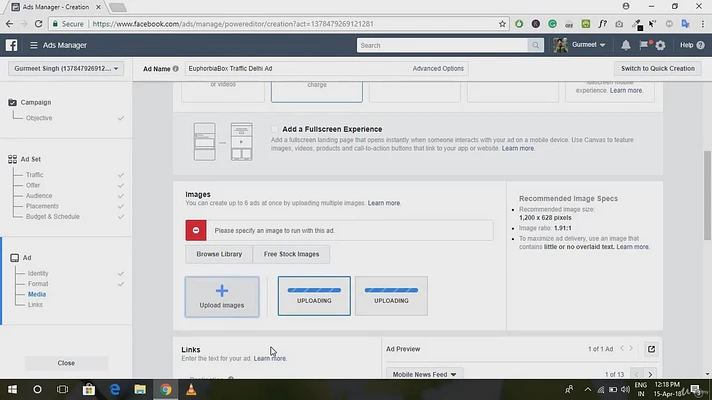Click the Facebook Search field
The image size is (712, 400).
pyautogui.click(x=442, y=45)
